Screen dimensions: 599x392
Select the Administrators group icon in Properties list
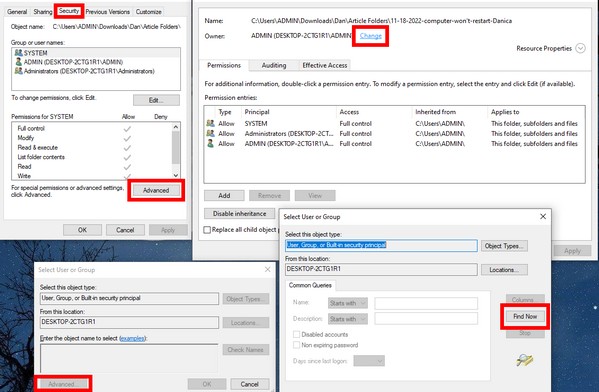[18, 71]
